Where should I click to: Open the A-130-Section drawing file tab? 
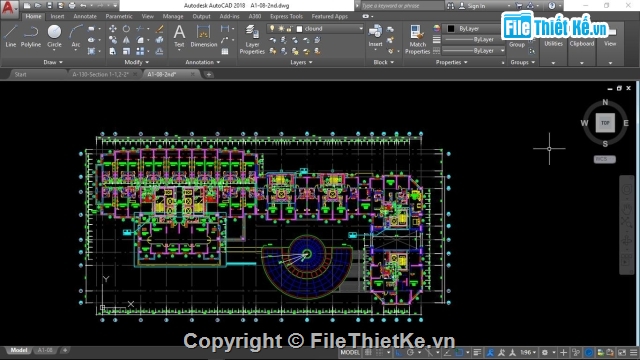tap(100, 74)
